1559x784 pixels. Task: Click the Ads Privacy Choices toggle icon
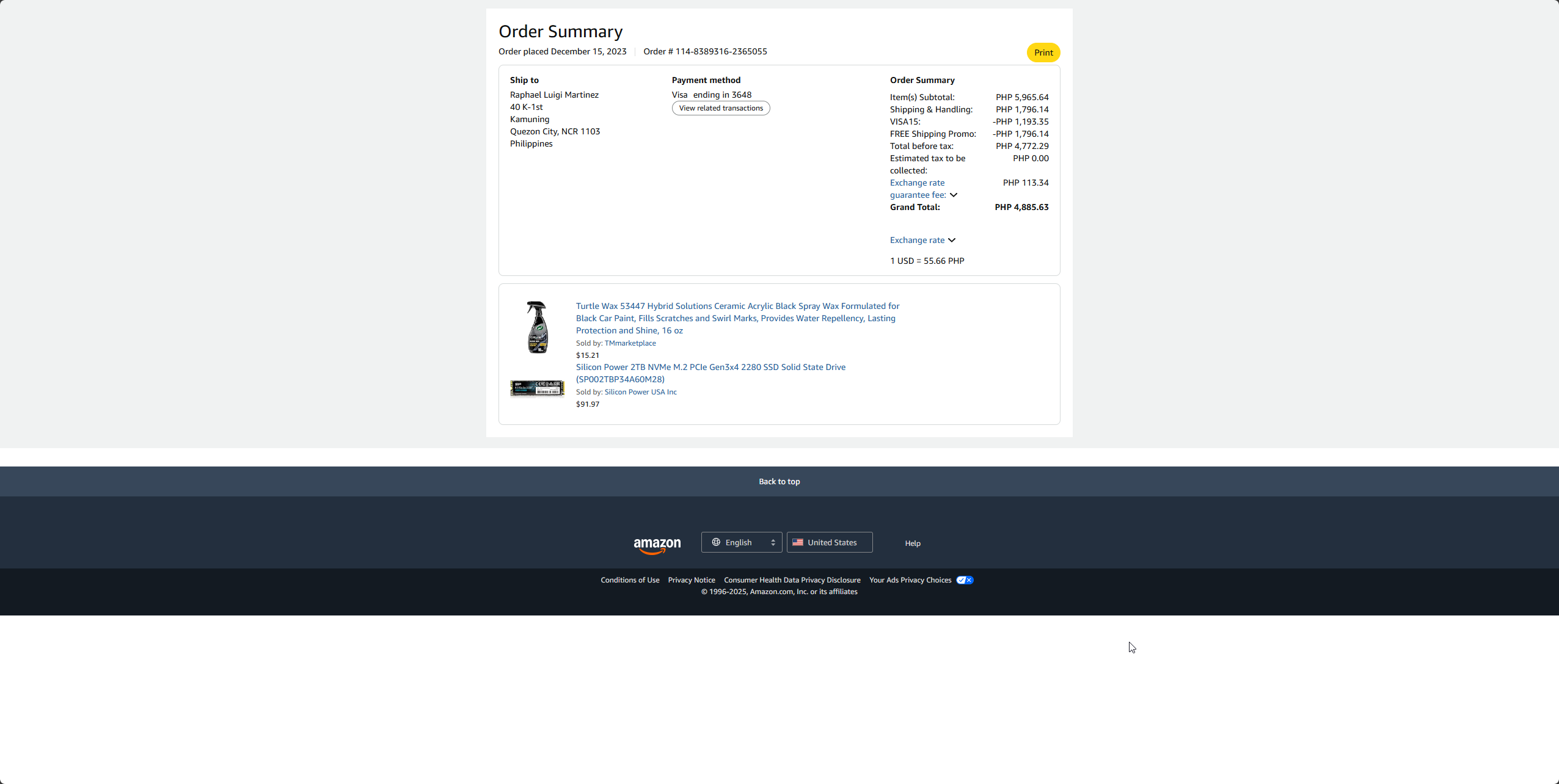pos(965,580)
